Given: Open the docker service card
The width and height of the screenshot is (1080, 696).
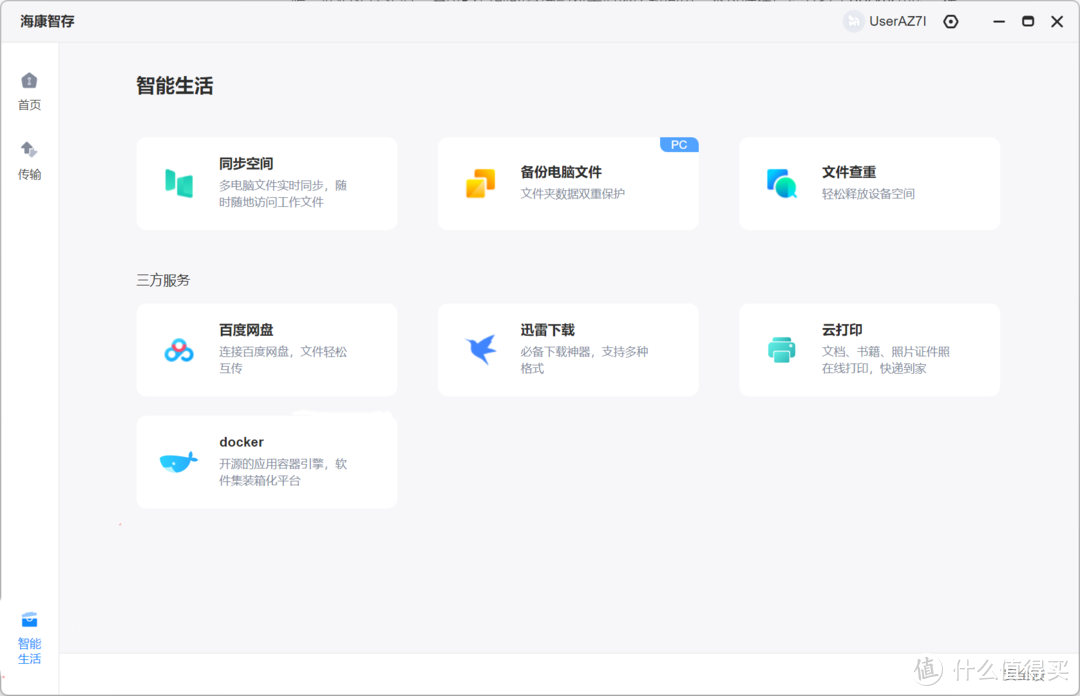Looking at the screenshot, I should (x=267, y=459).
